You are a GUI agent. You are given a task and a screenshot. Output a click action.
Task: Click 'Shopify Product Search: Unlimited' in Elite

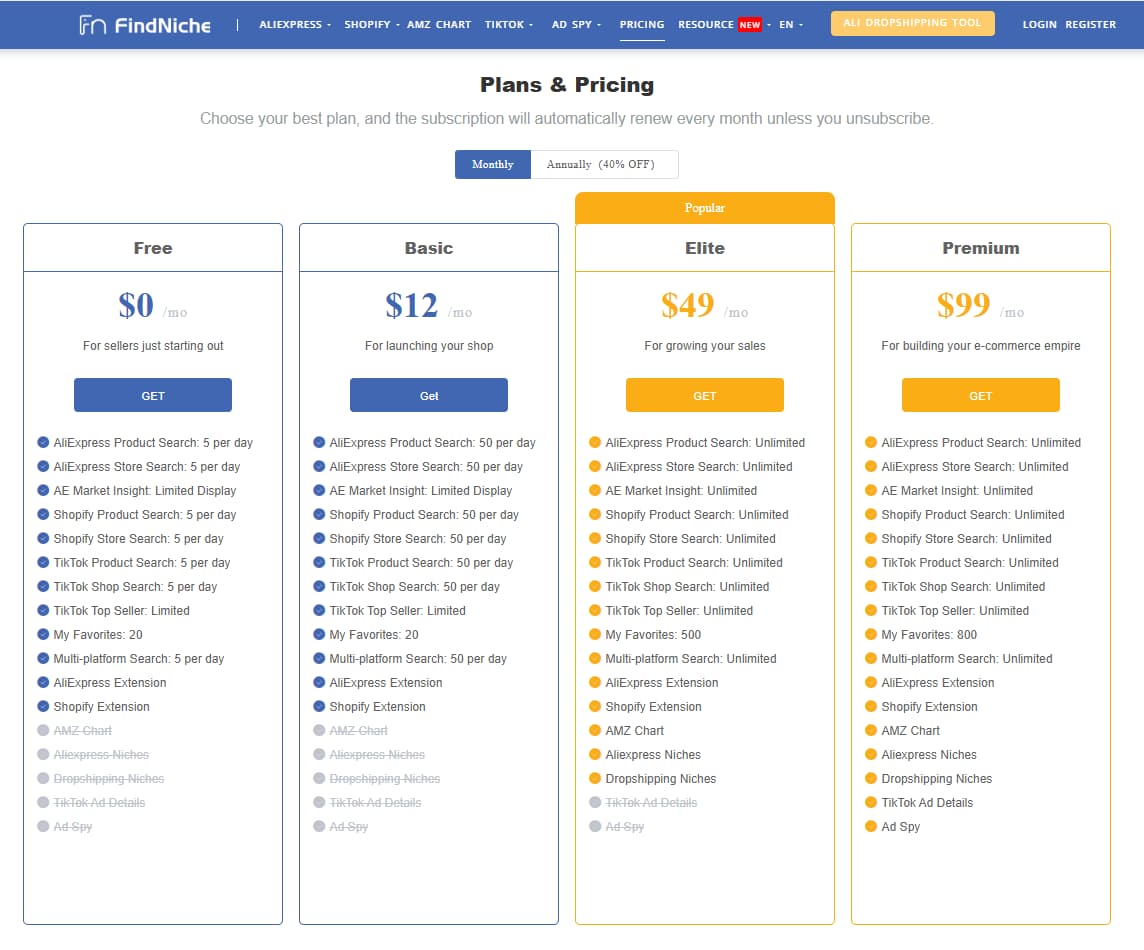click(697, 514)
